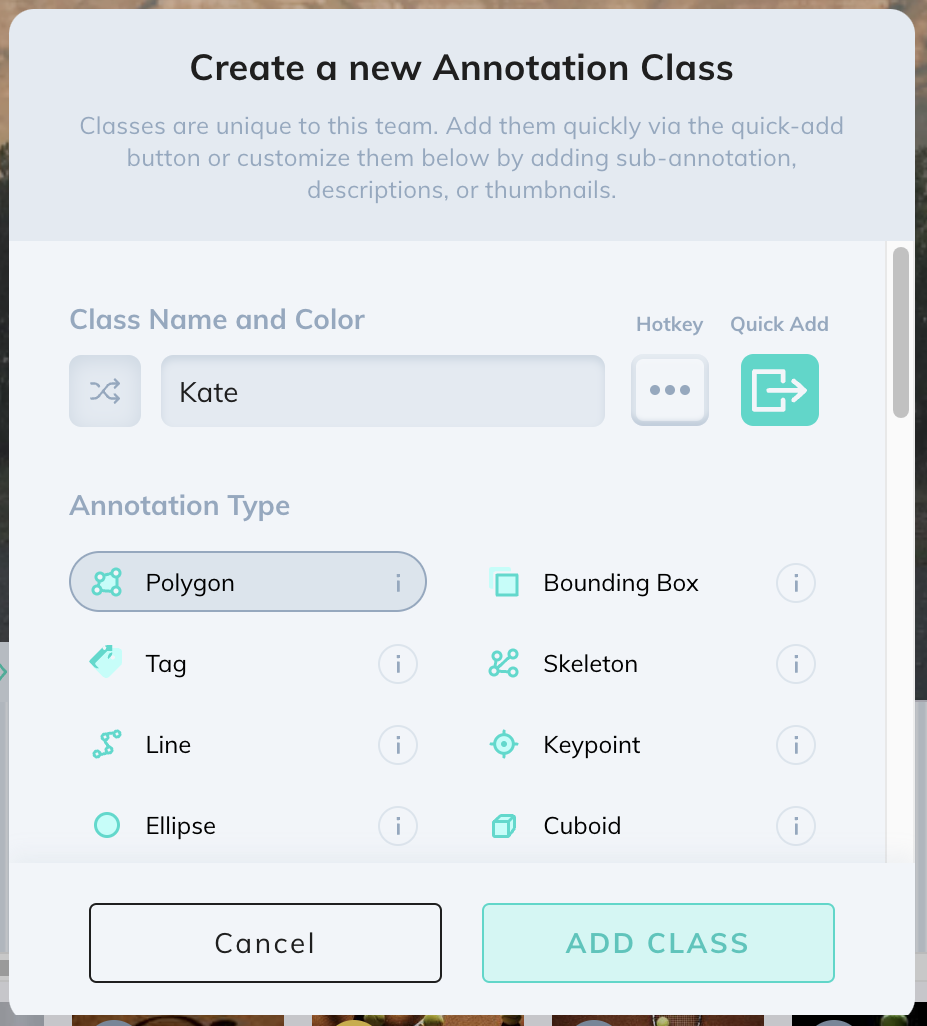View the Skeleton info tooltip
Screen dimensions: 927x1026
(x=795, y=663)
